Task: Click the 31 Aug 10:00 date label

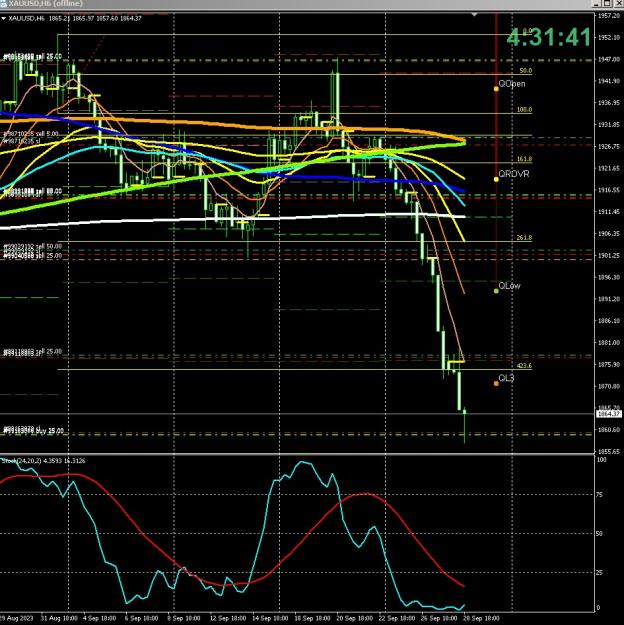Action: point(59,618)
